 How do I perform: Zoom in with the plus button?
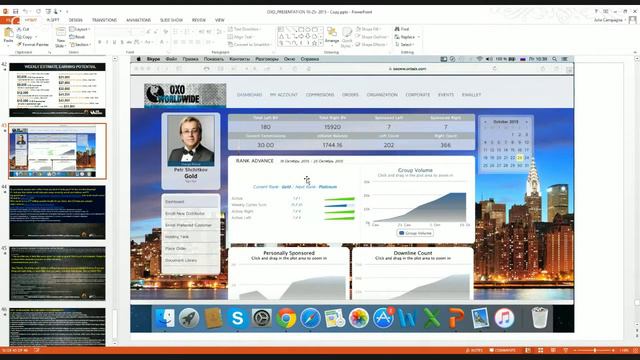tap(613, 350)
